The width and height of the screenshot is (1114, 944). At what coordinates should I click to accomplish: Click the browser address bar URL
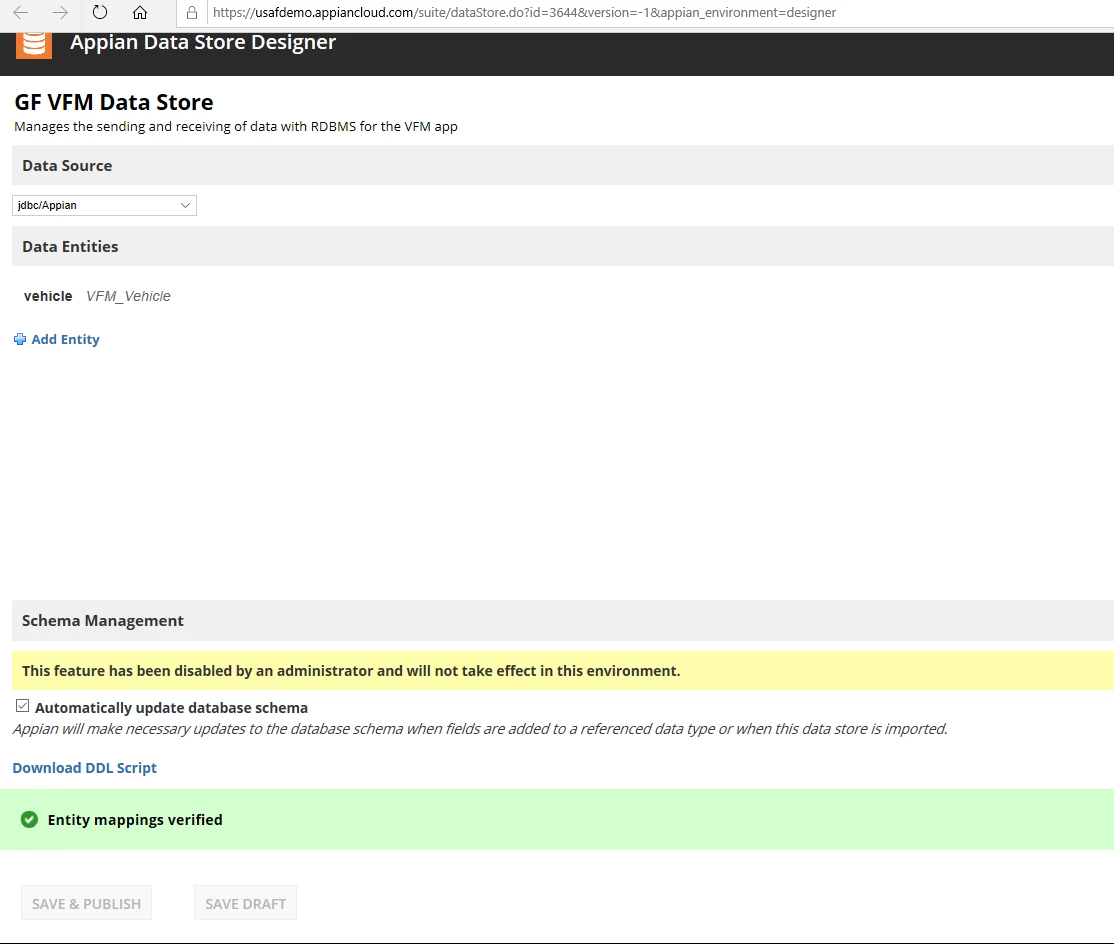coord(524,12)
